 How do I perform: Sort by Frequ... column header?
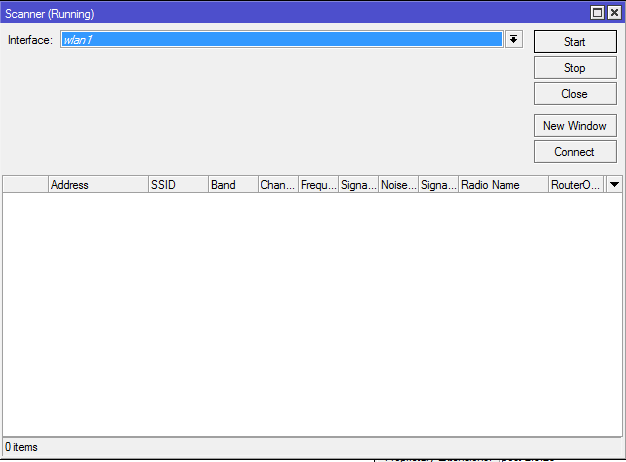[x=319, y=184]
